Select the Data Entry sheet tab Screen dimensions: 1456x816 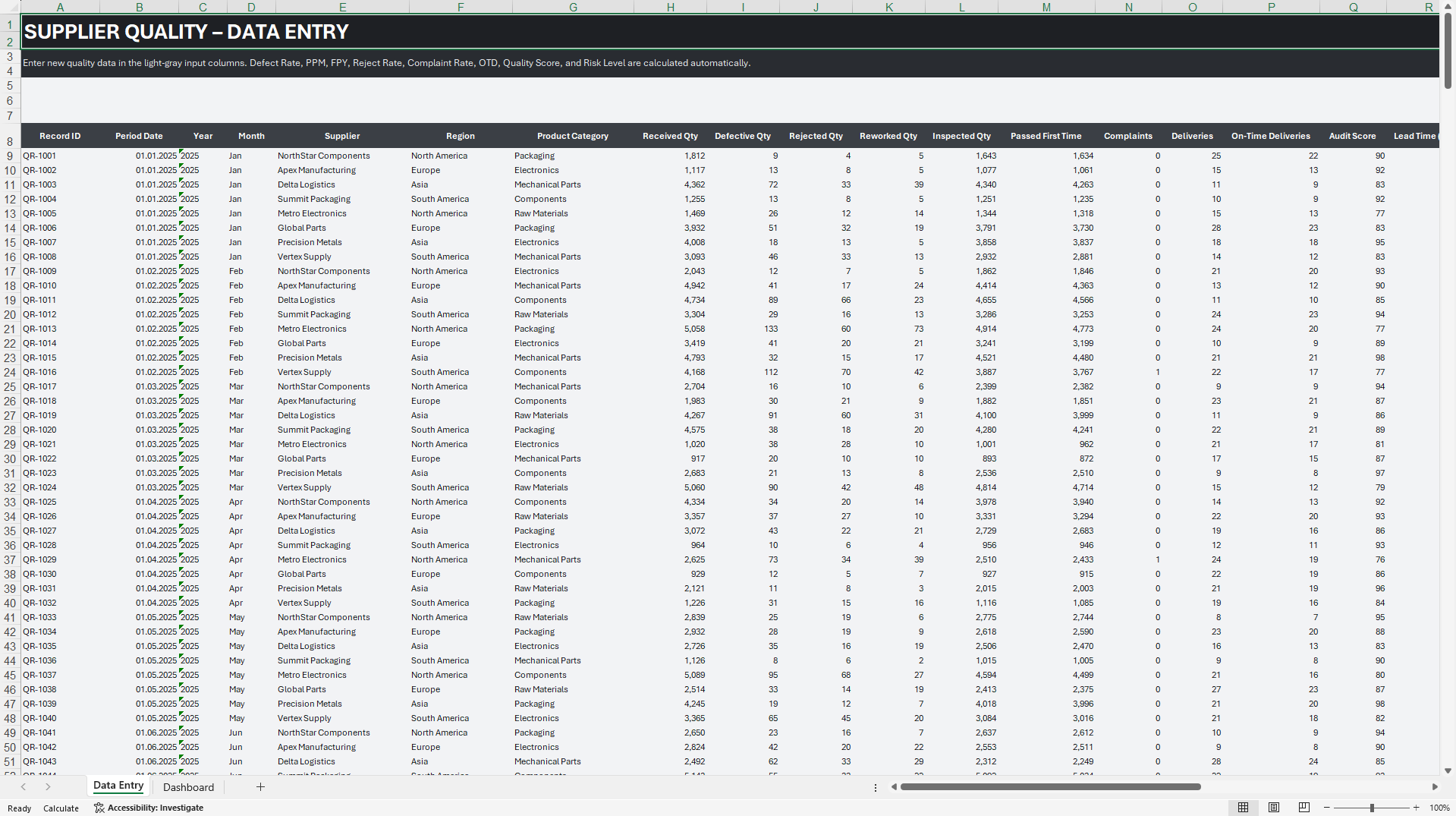118,786
